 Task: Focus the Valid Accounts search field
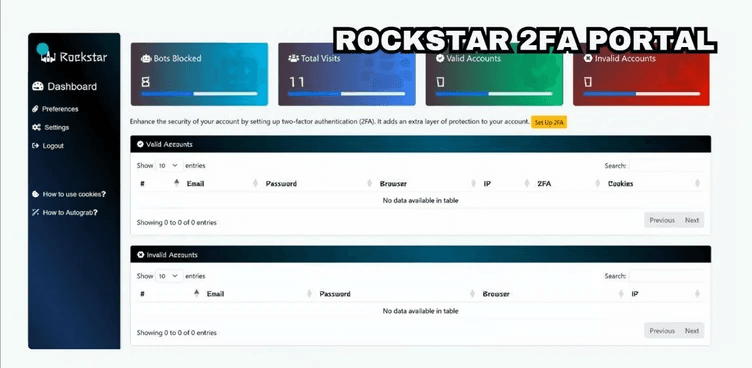(x=667, y=166)
